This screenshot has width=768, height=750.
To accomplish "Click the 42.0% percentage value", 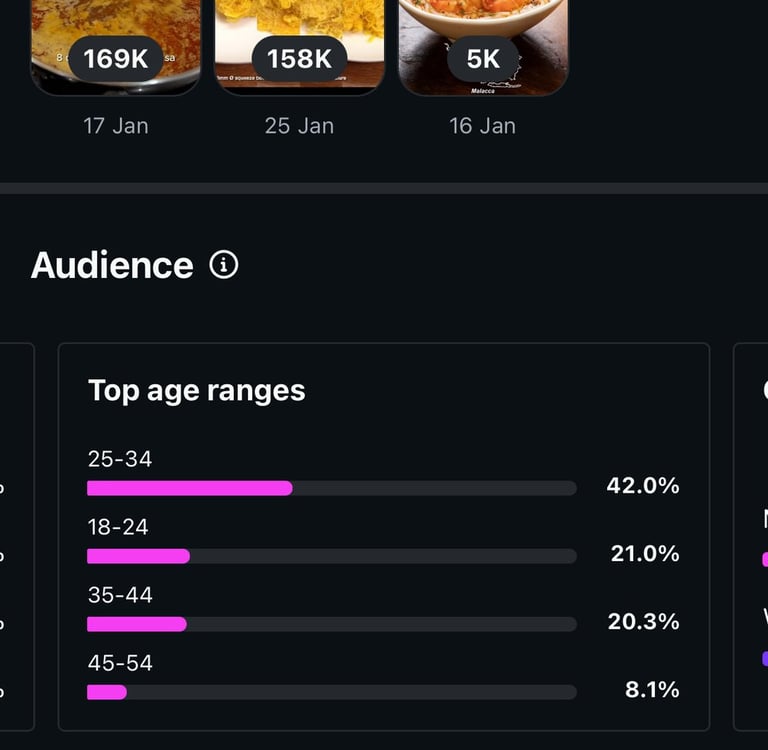I will coord(643,486).
